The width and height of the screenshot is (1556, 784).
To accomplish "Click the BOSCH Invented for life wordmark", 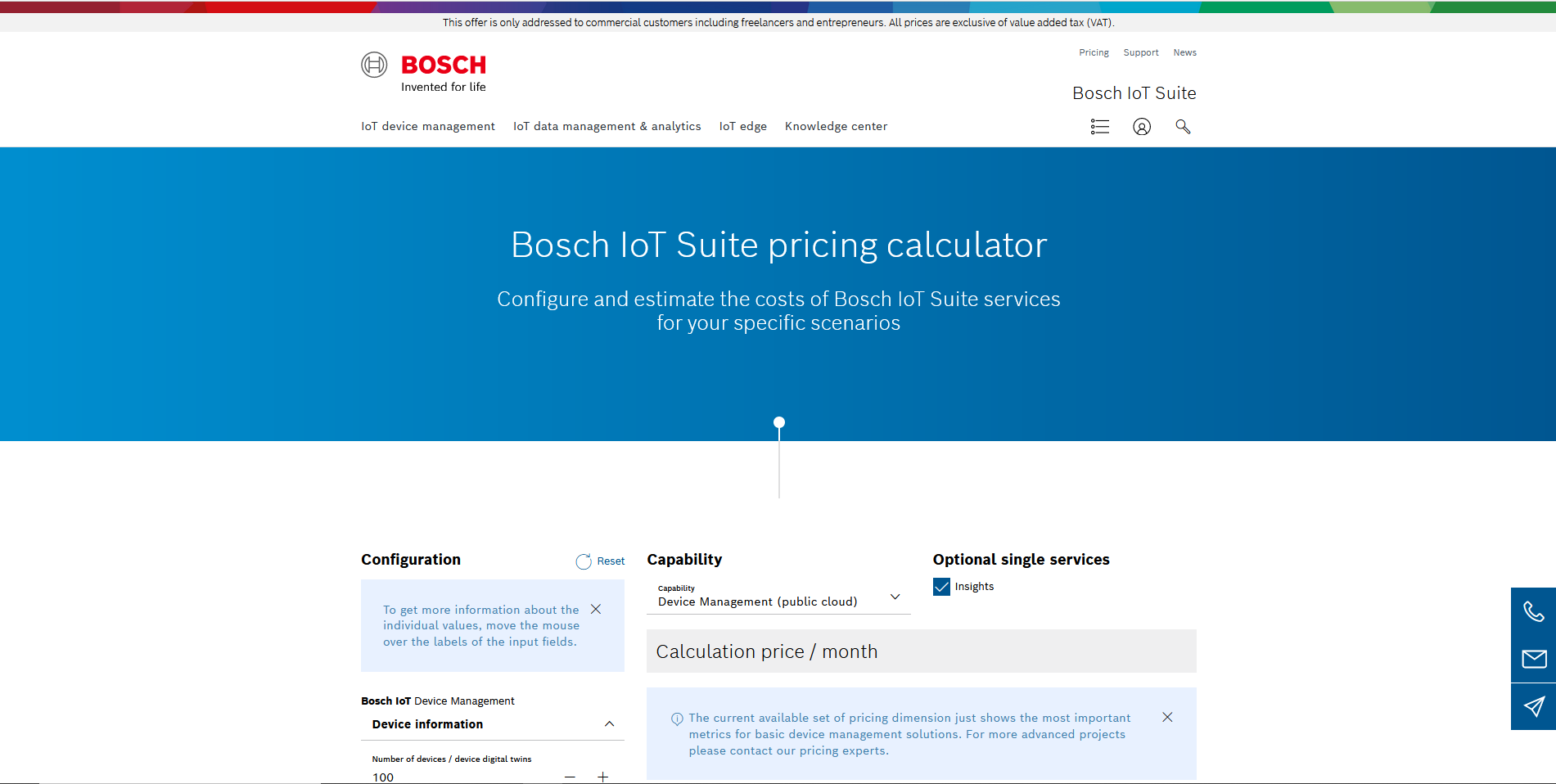I will coord(444,73).
